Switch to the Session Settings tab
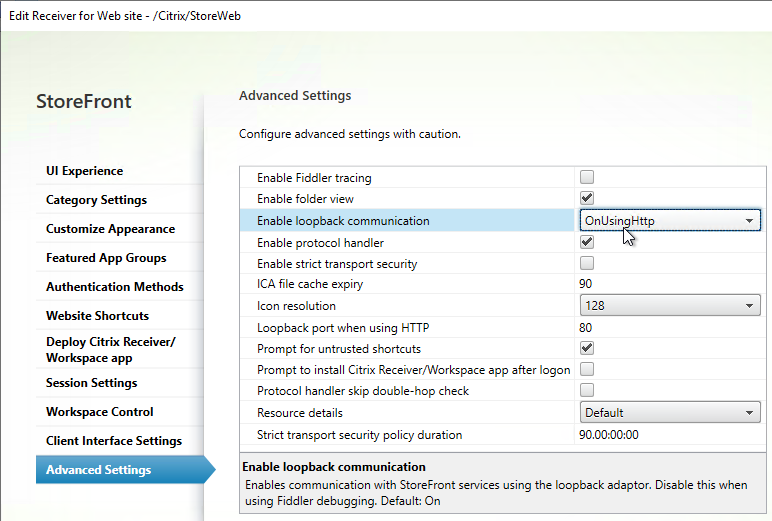Screen dimensions: 772x521 [92, 383]
